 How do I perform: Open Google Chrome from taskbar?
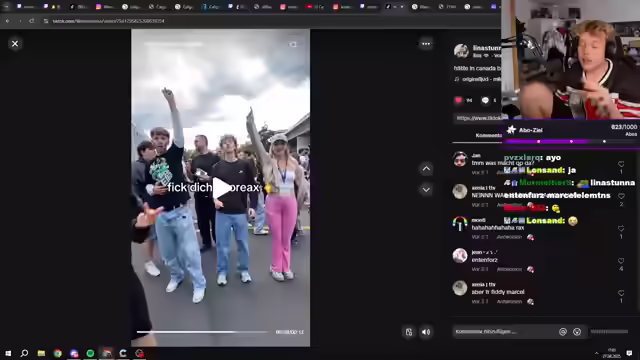pyautogui.click(x=58, y=353)
